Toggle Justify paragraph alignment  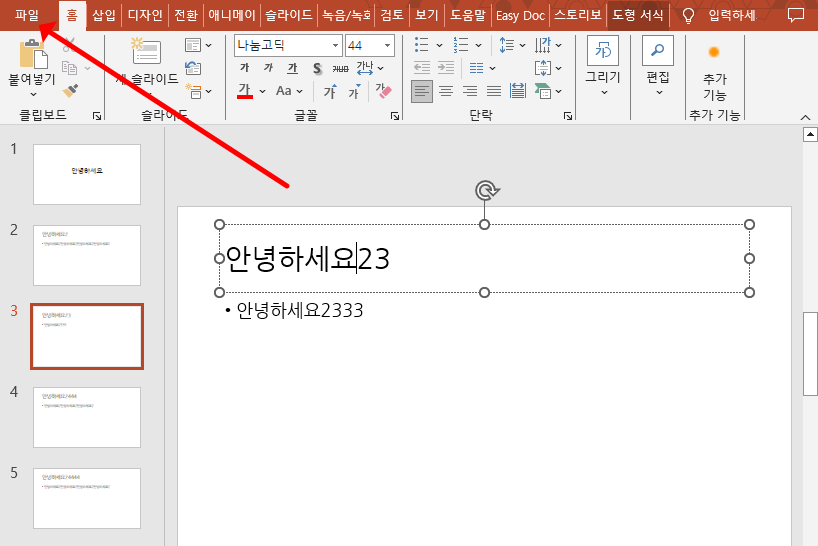[x=494, y=91]
